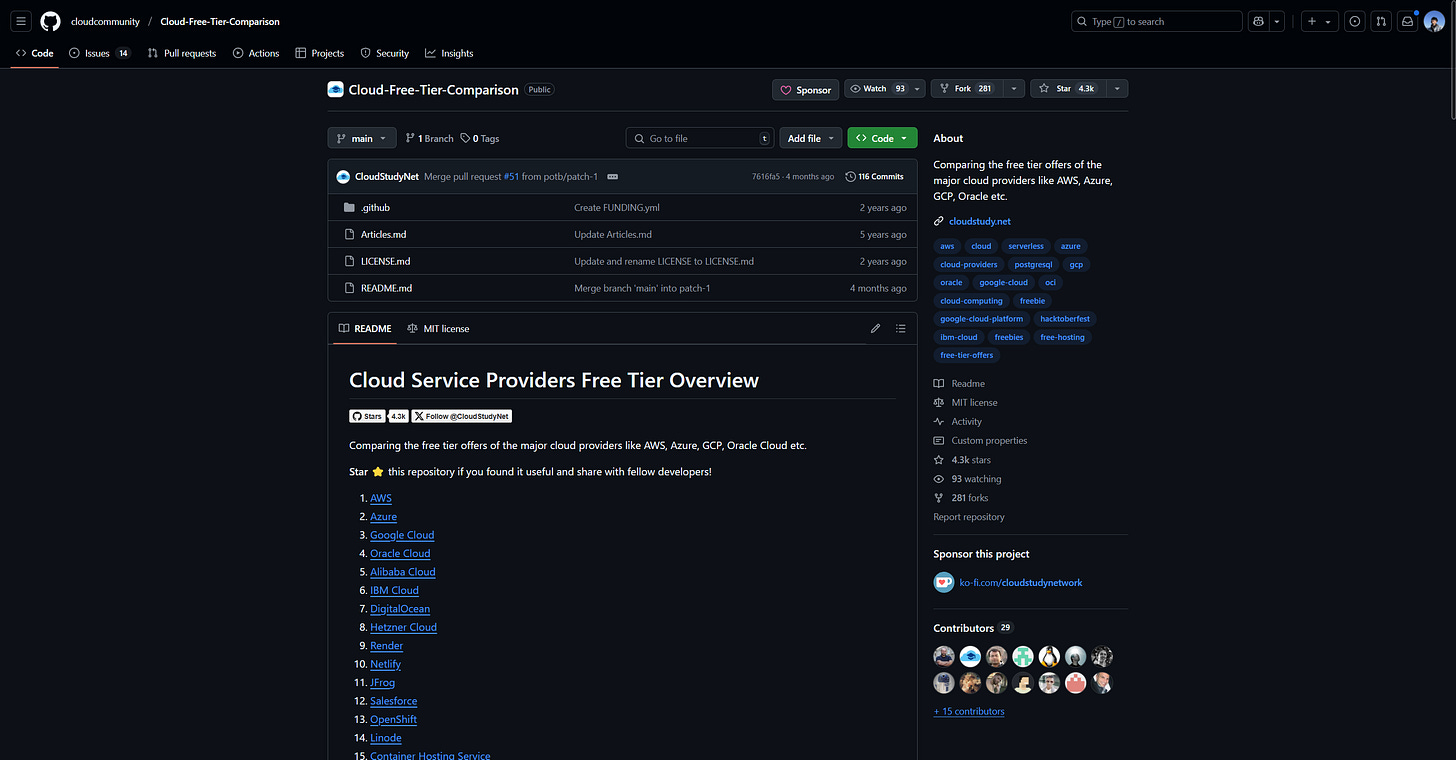Switch to the Issues tab

(x=100, y=53)
